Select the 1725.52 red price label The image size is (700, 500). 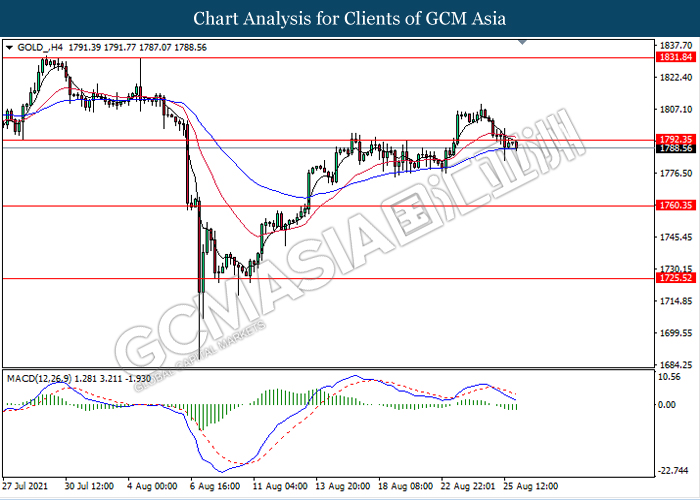tap(676, 278)
